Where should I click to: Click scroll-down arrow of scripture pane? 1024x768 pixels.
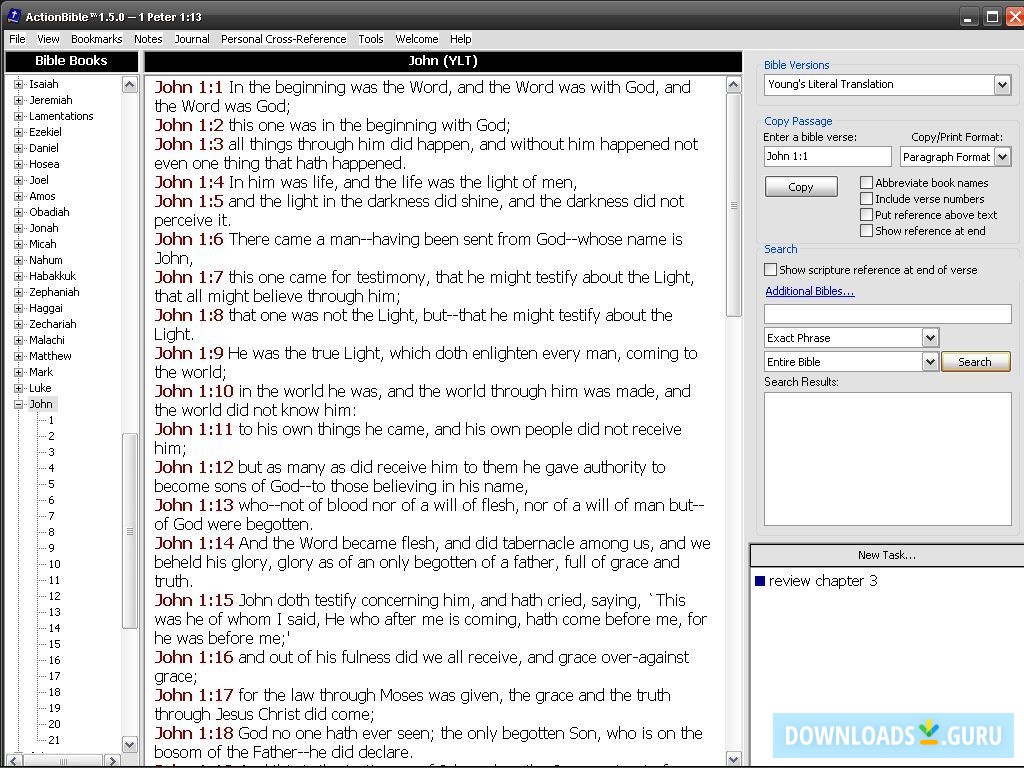(x=733, y=760)
